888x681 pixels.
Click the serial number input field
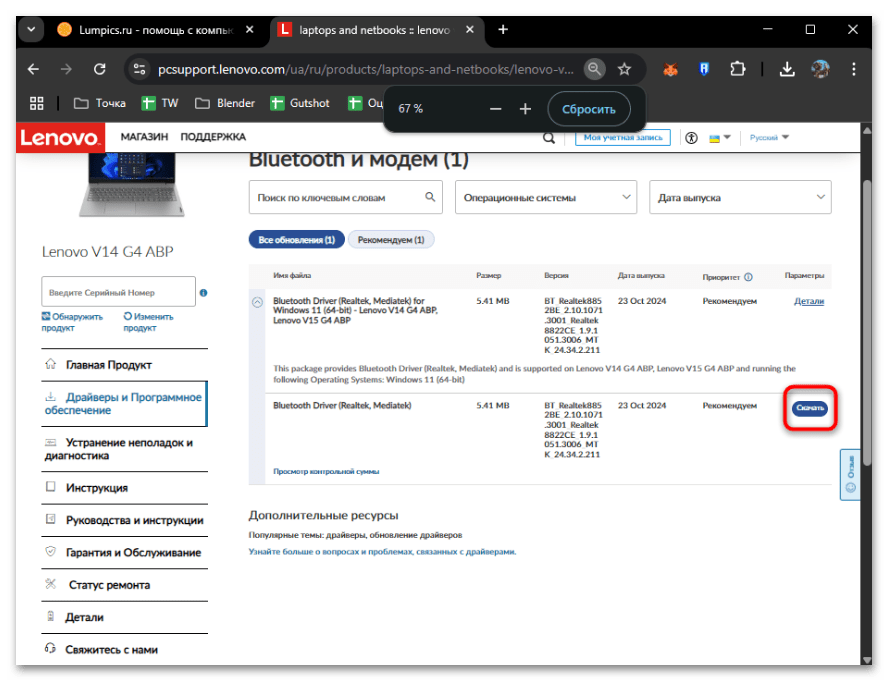(x=118, y=292)
